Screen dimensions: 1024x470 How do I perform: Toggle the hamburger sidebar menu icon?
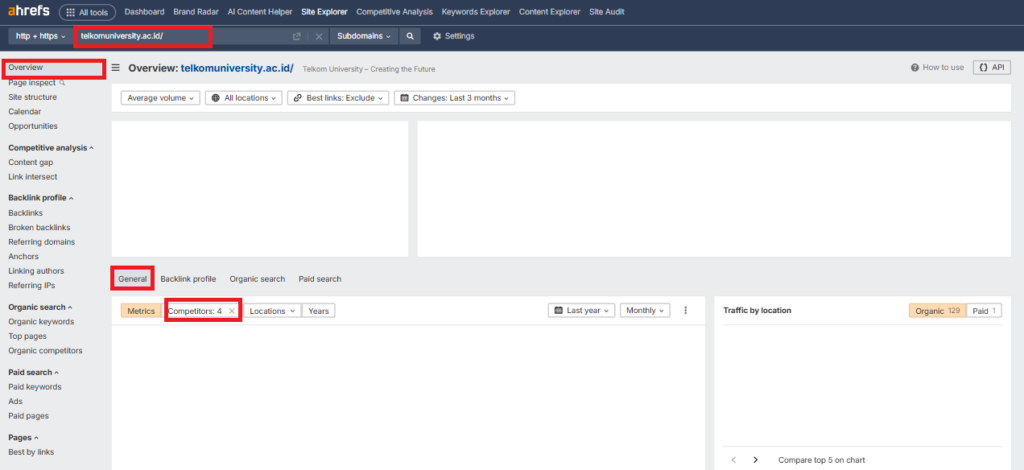[116, 68]
